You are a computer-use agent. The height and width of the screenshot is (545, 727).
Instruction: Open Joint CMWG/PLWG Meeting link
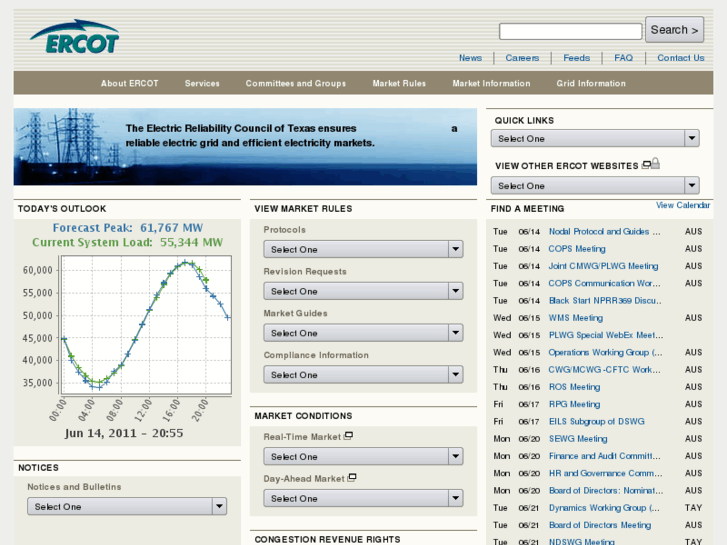tap(603, 266)
